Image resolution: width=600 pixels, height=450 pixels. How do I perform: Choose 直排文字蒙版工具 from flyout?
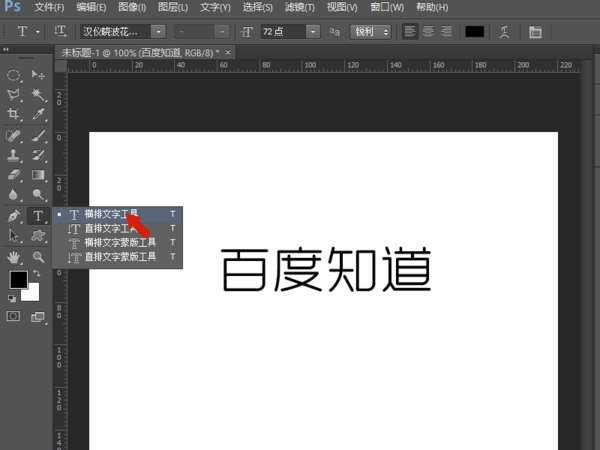point(117,257)
